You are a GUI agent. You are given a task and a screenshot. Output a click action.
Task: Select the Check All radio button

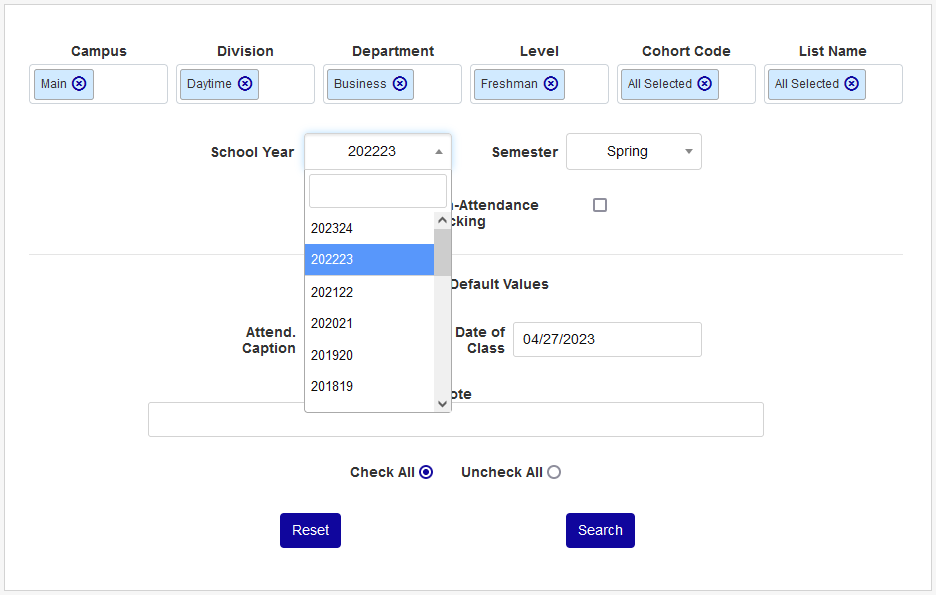click(x=426, y=472)
